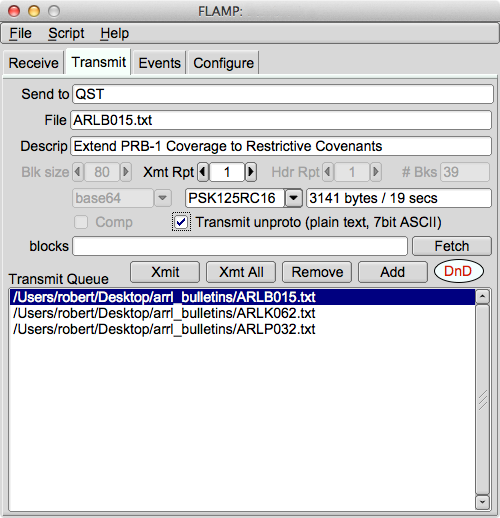Open the Script menu

66,33
